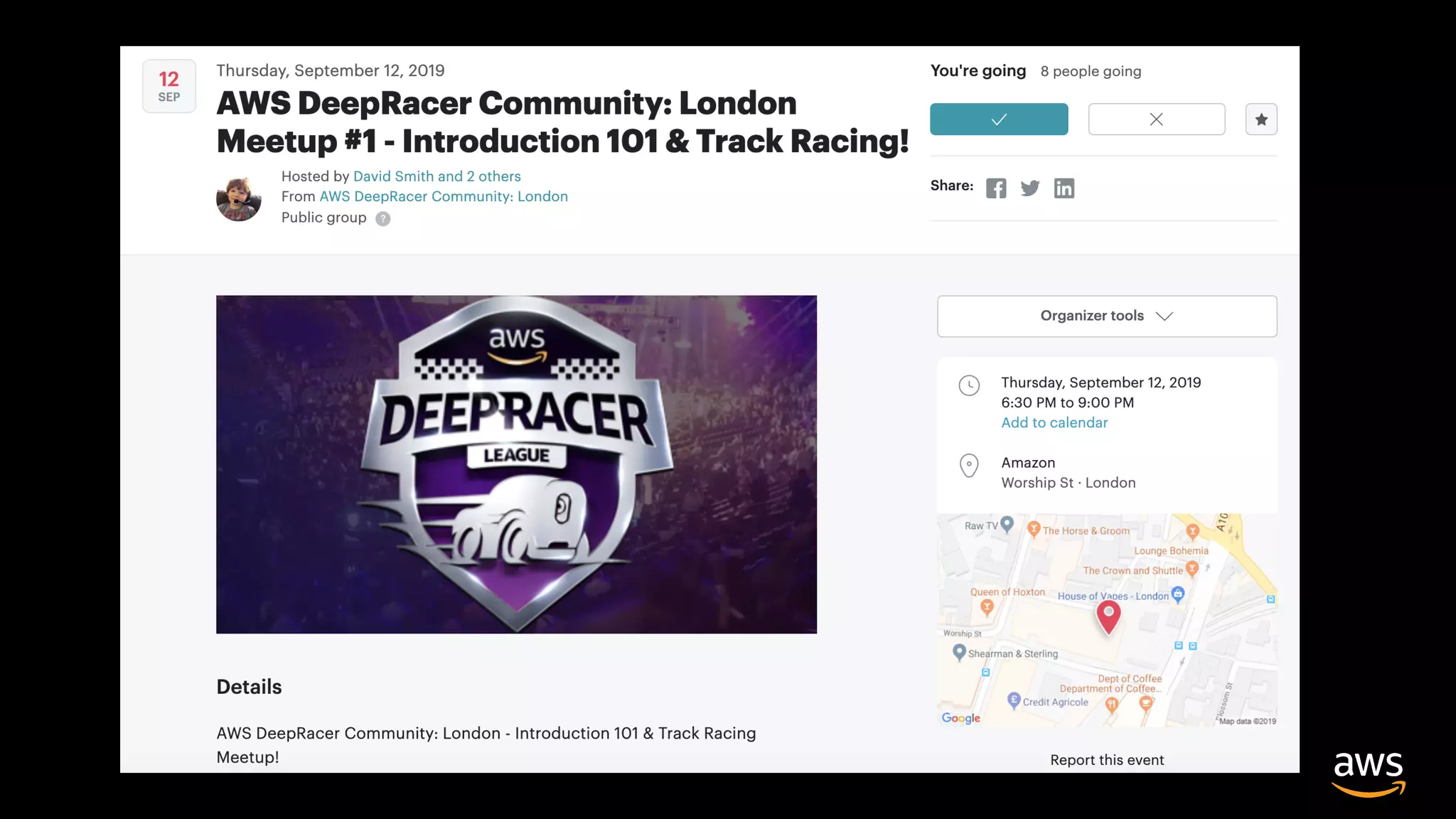Click the clock icon beside the event time
Screen dimensions: 1456x819
tap(968, 385)
